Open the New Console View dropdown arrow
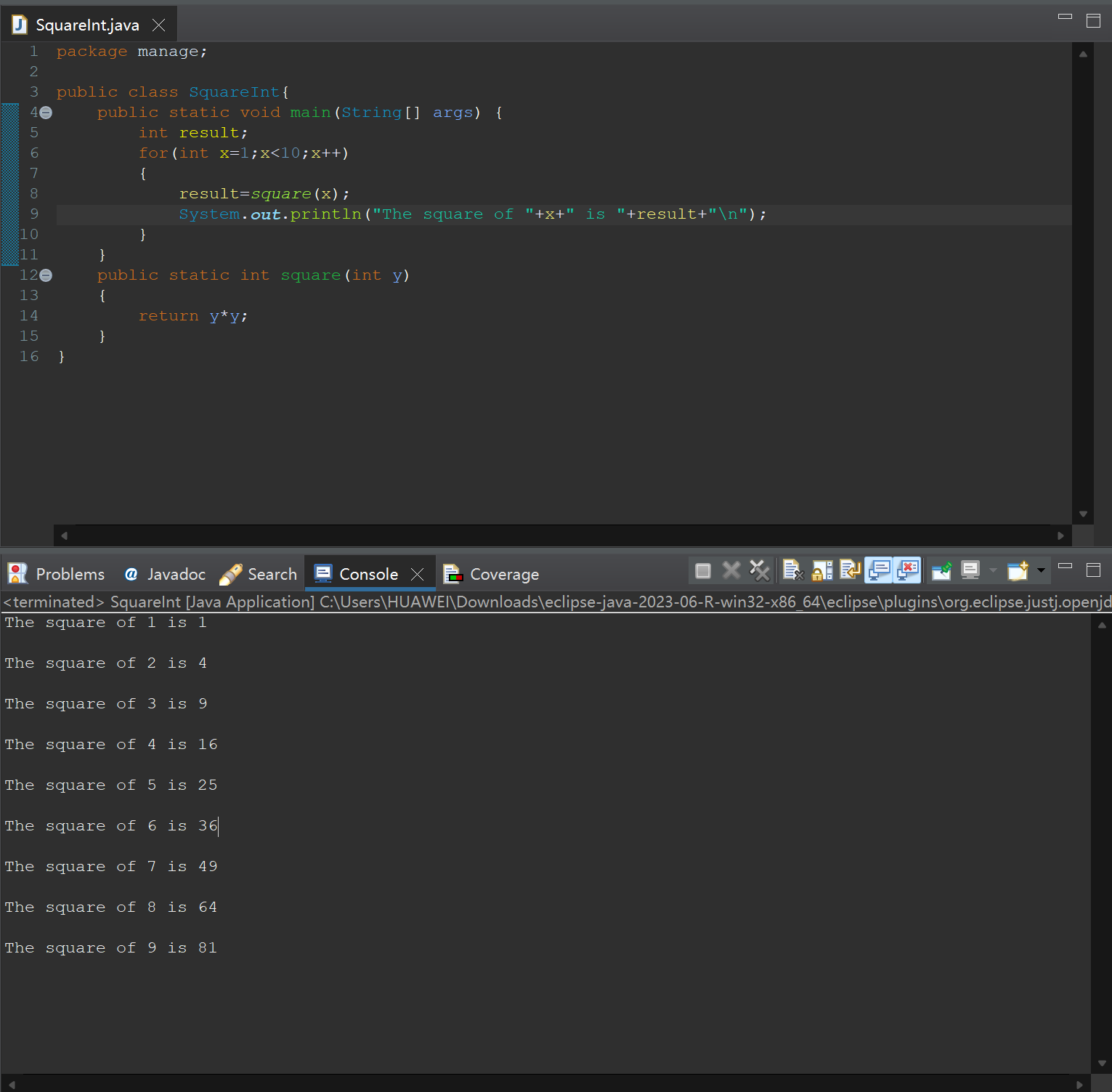 pos(1041,571)
